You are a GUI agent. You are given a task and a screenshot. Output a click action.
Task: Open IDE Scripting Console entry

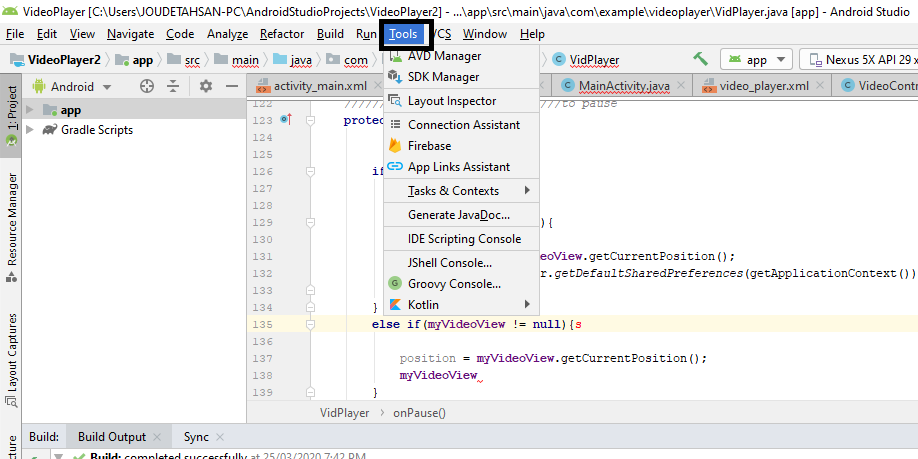point(461,239)
